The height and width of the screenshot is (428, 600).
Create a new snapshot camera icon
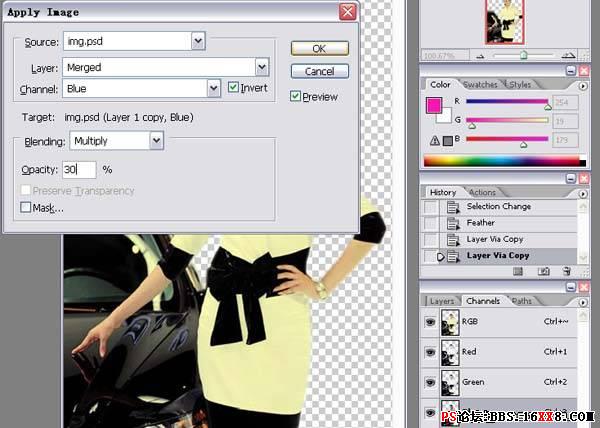pos(543,272)
